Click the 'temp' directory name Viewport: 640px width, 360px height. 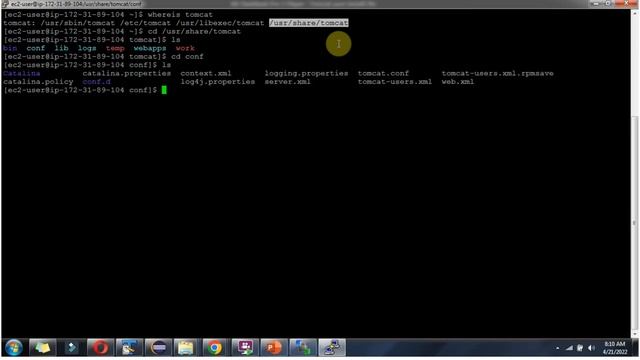pyautogui.click(x=115, y=48)
